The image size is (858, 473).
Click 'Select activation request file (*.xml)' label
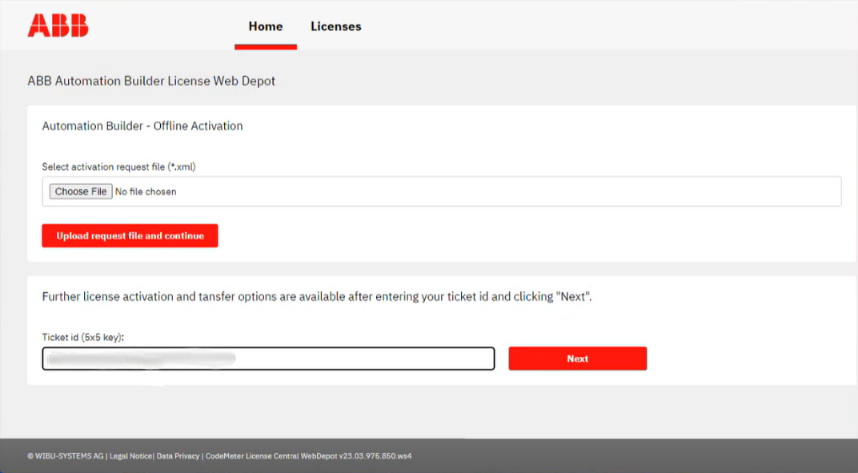[x=119, y=167]
